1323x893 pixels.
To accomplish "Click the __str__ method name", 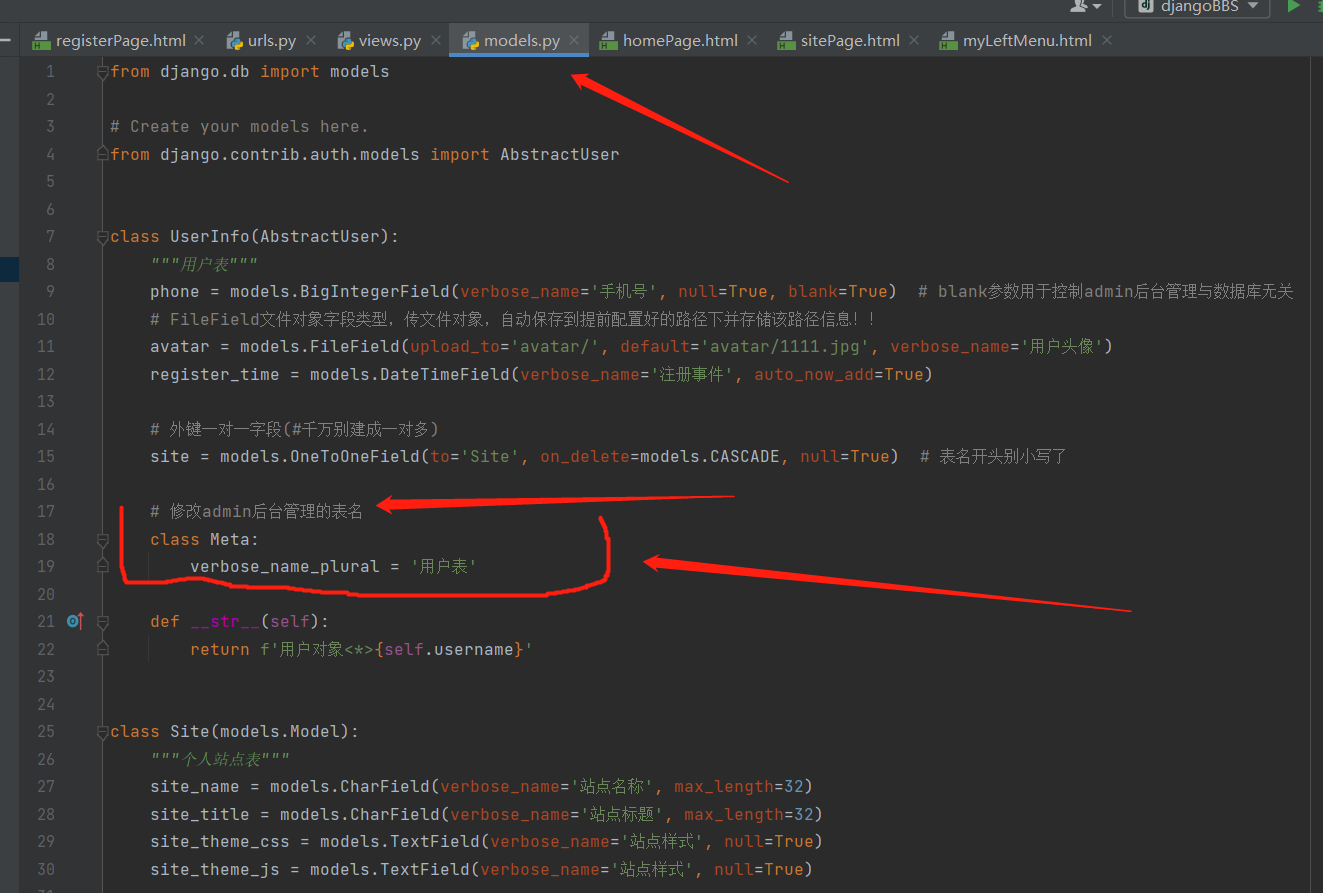I will tap(225, 622).
